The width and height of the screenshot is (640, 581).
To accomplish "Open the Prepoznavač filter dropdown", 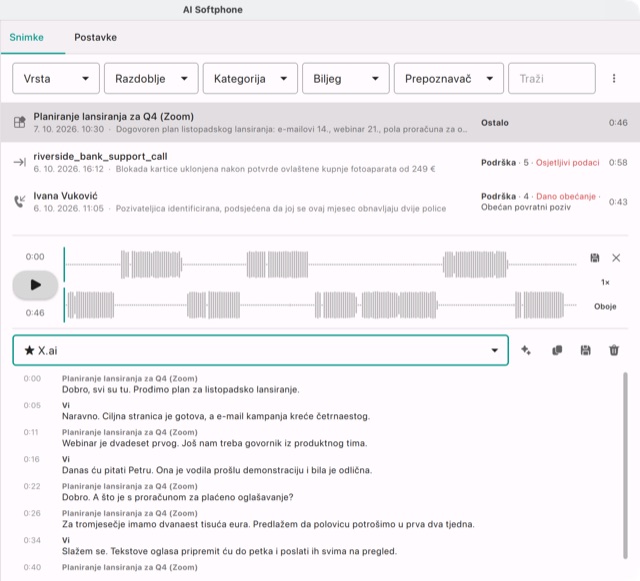I will point(449,78).
